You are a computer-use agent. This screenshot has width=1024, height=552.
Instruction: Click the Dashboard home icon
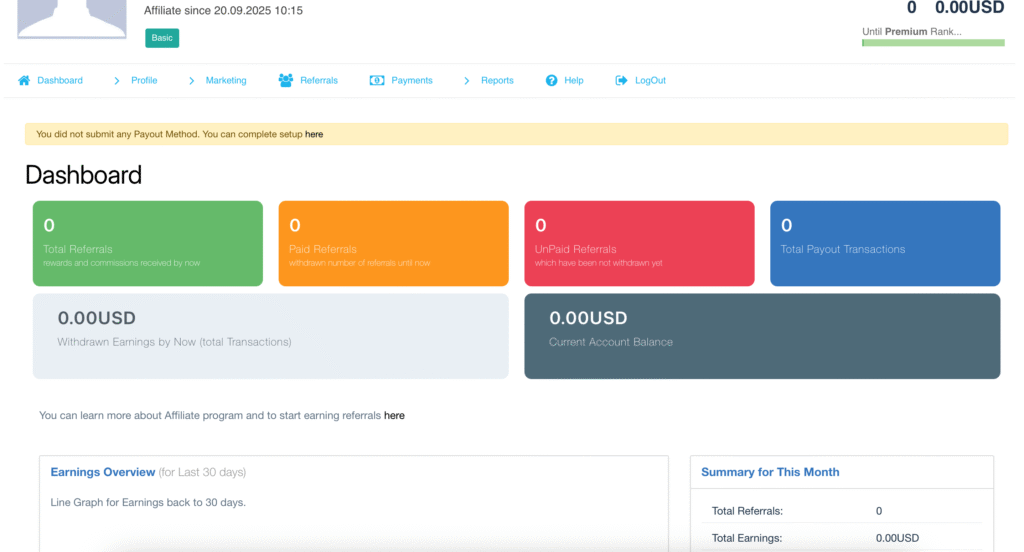pyautogui.click(x=24, y=81)
